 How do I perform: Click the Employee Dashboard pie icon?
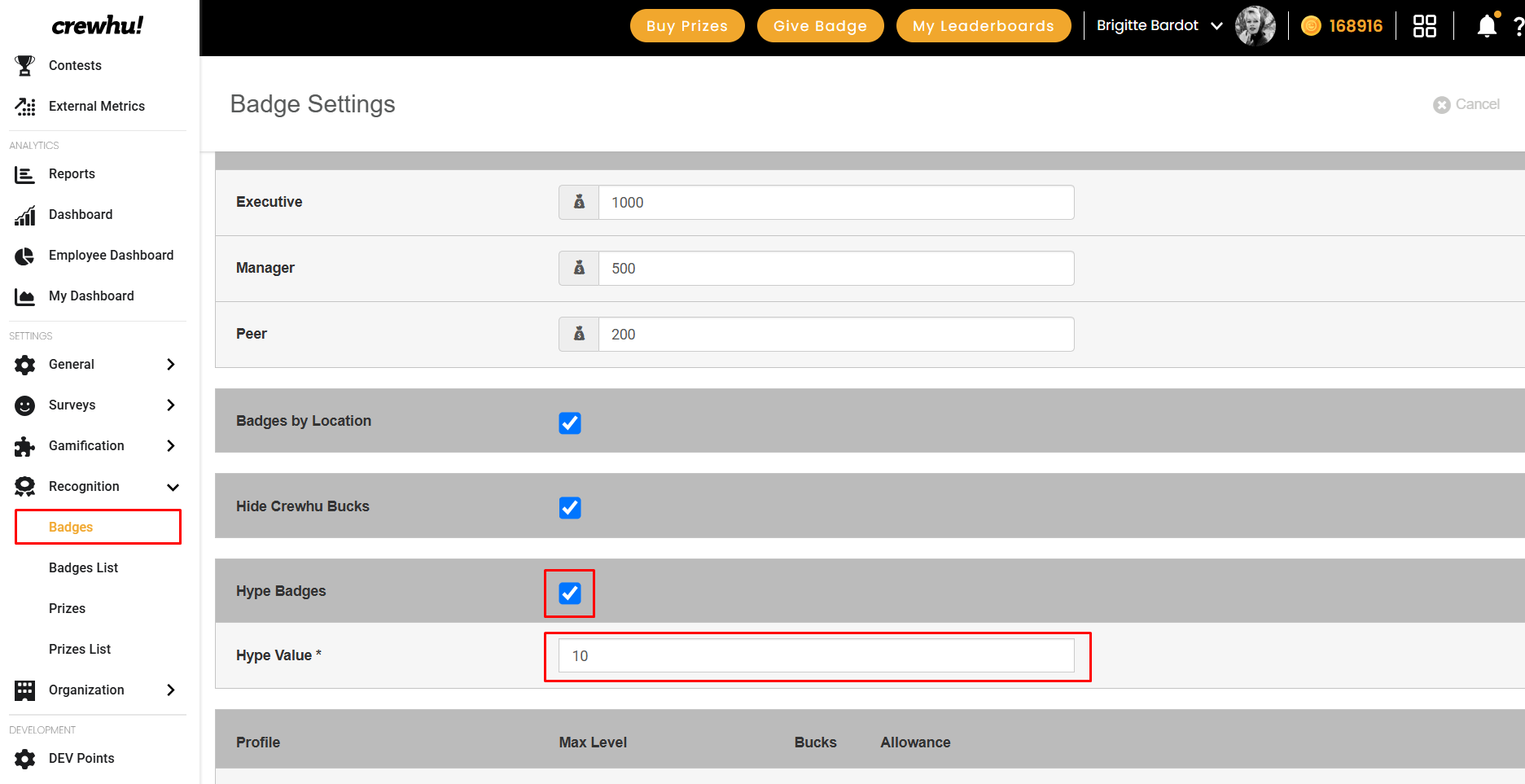click(x=25, y=256)
